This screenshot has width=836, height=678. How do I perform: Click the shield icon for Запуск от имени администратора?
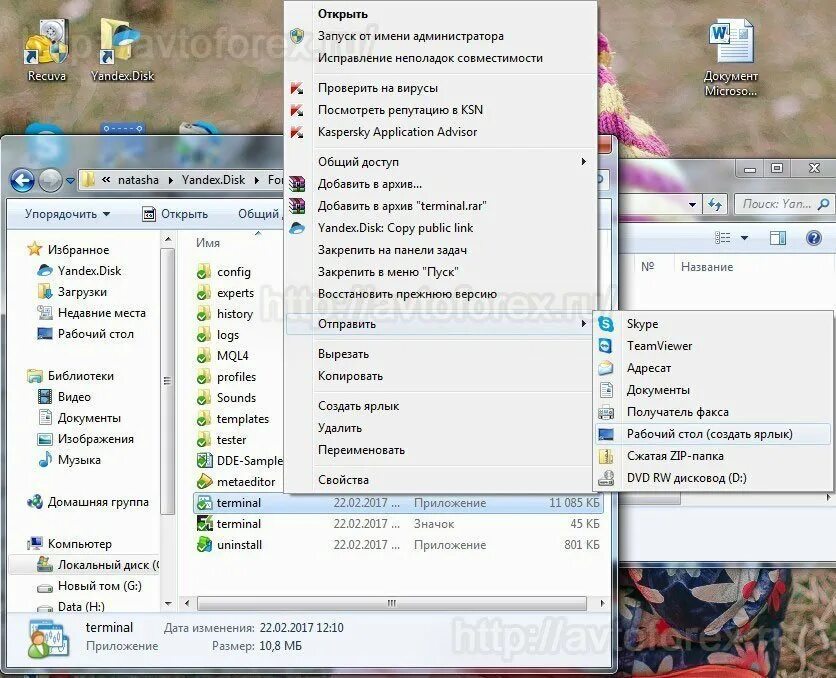(297, 36)
